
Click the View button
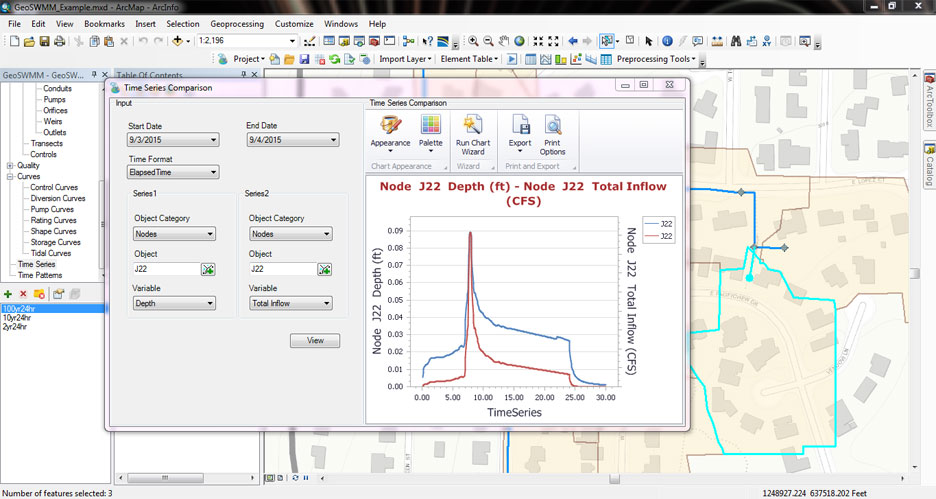pos(315,341)
